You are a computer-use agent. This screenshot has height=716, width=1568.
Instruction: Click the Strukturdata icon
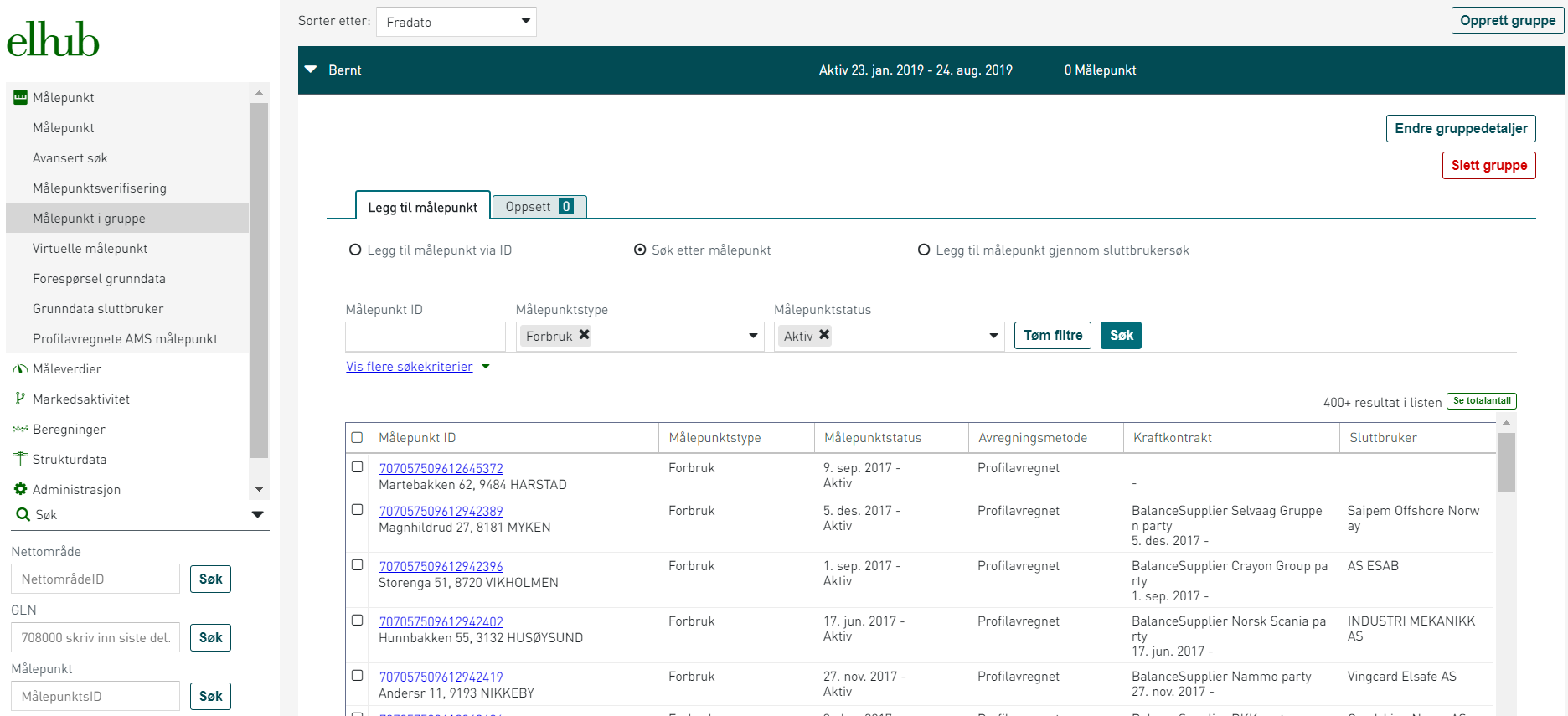coord(20,459)
